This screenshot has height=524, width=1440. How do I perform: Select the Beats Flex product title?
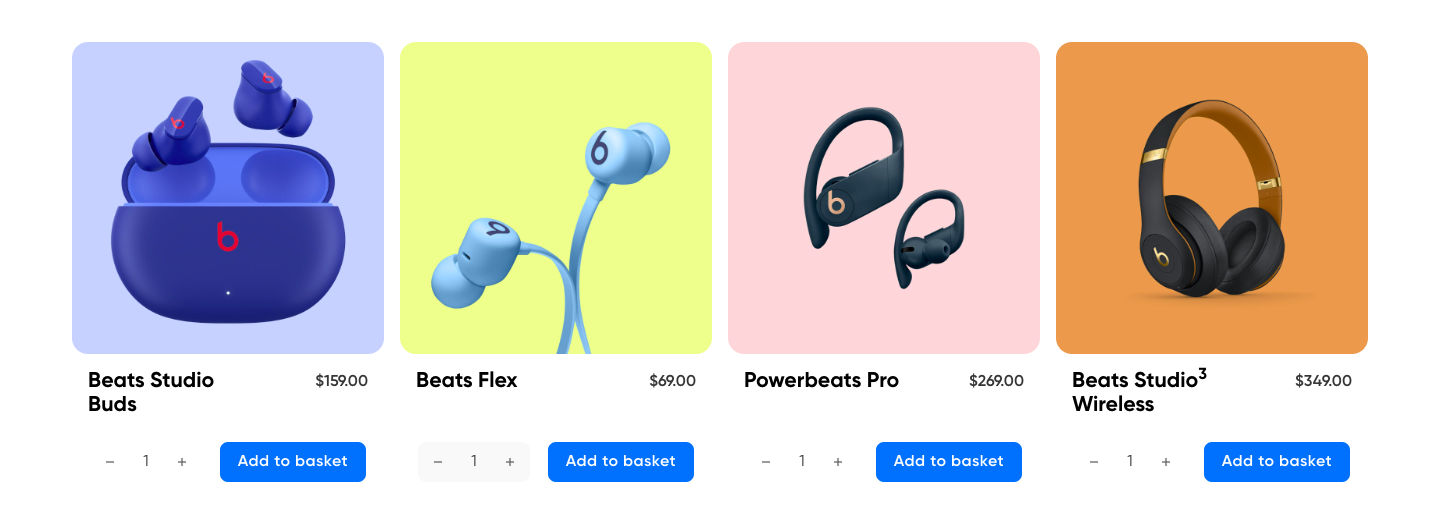pos(467,380)
